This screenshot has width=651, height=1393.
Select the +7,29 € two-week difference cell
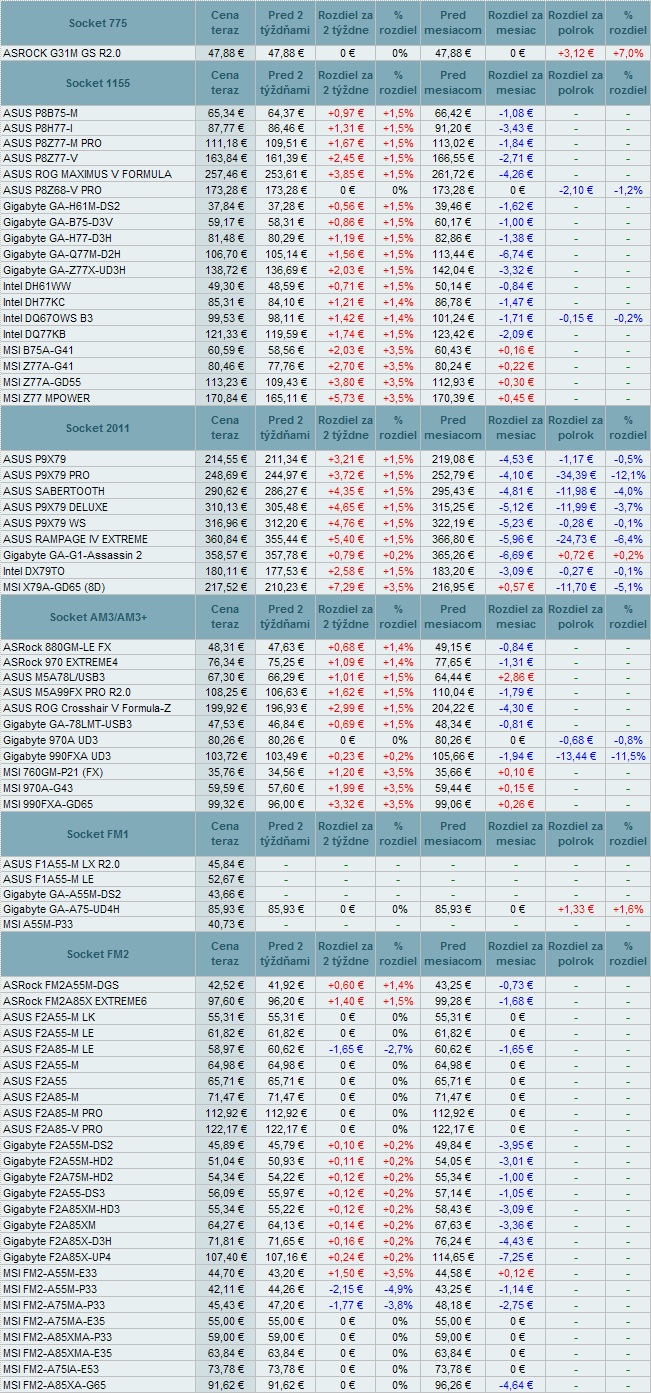346,586
